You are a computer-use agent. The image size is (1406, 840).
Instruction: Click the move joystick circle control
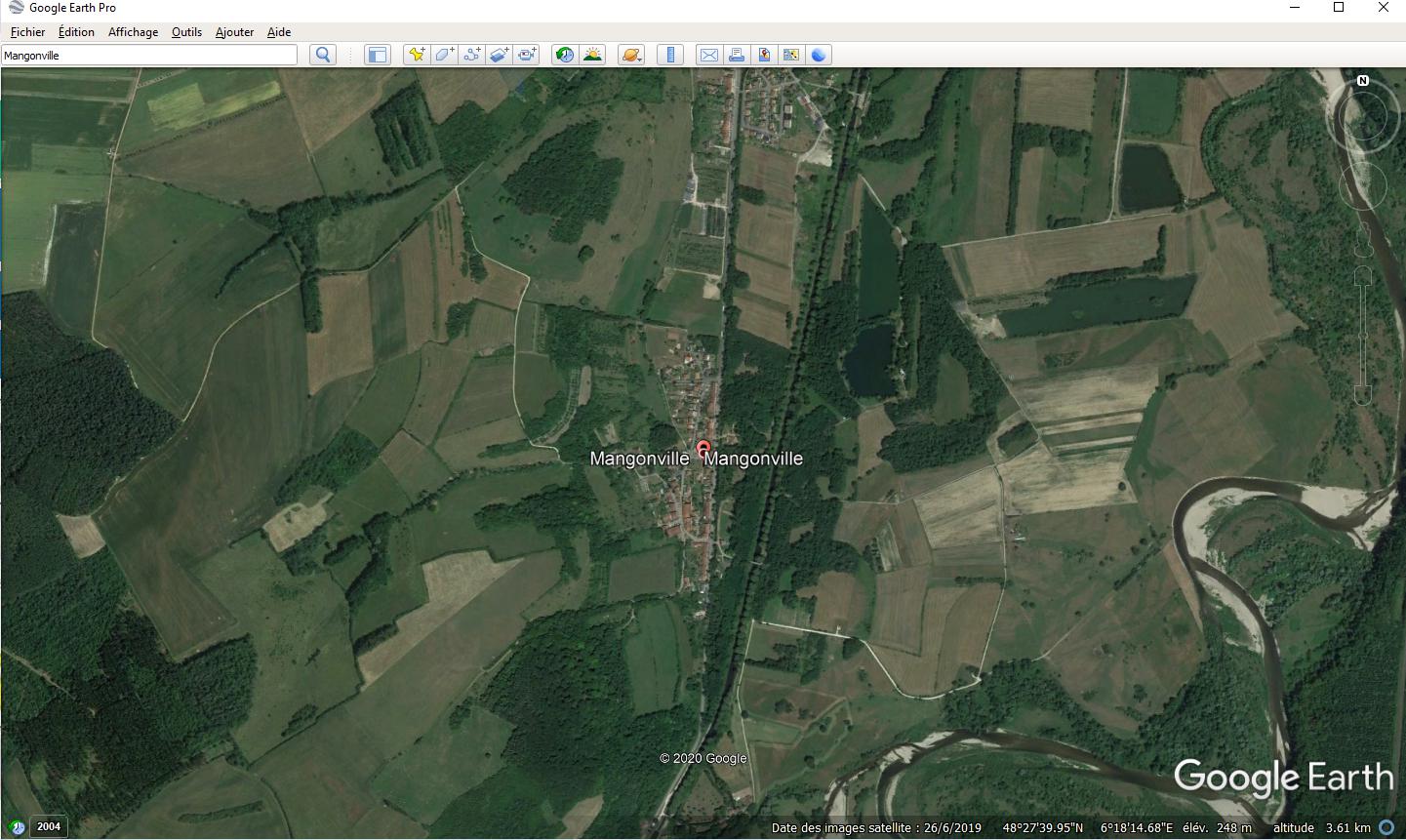pos(1362,185)
